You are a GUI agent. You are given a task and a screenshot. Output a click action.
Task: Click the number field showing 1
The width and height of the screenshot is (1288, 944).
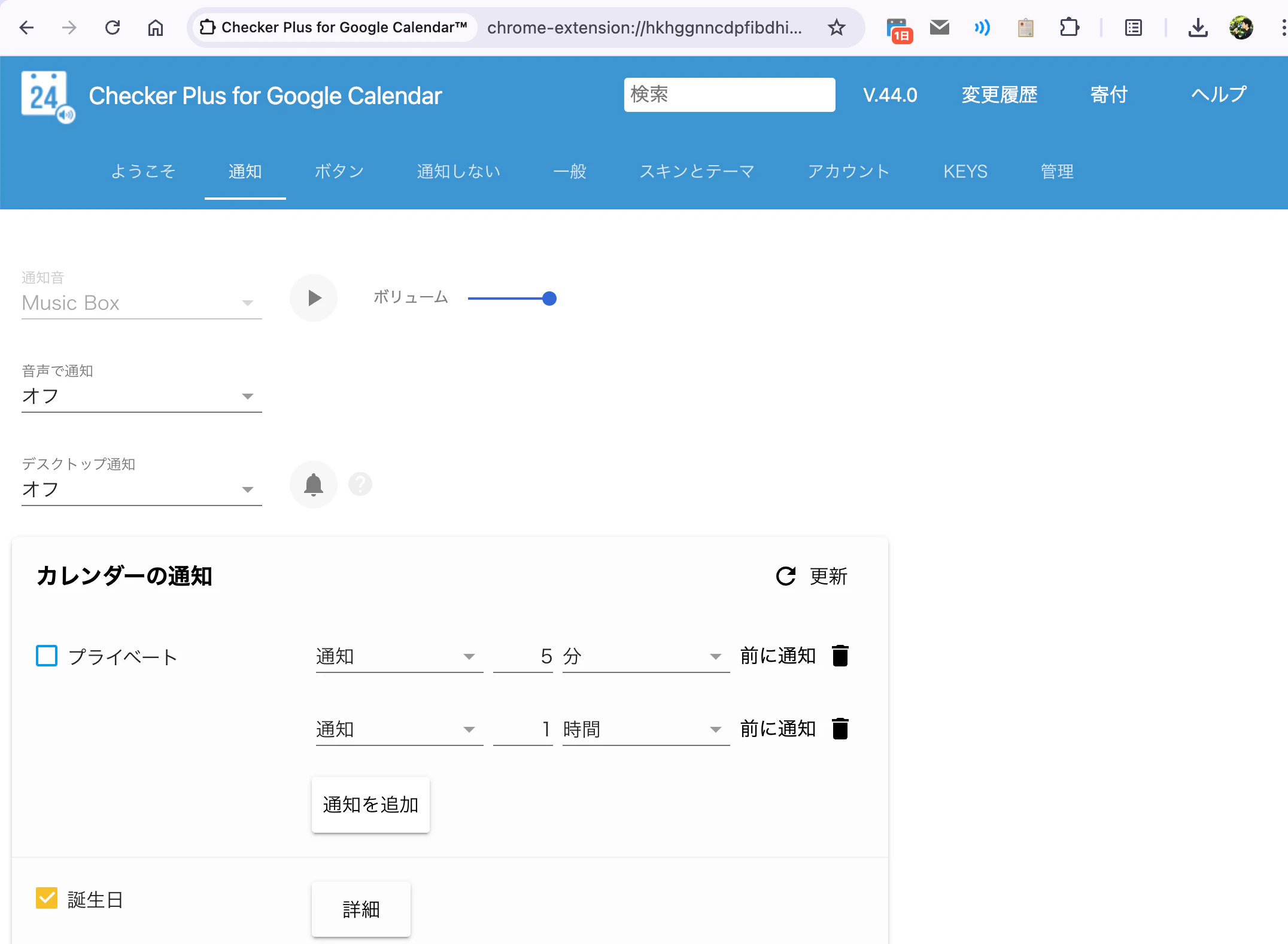click(523, 730)
